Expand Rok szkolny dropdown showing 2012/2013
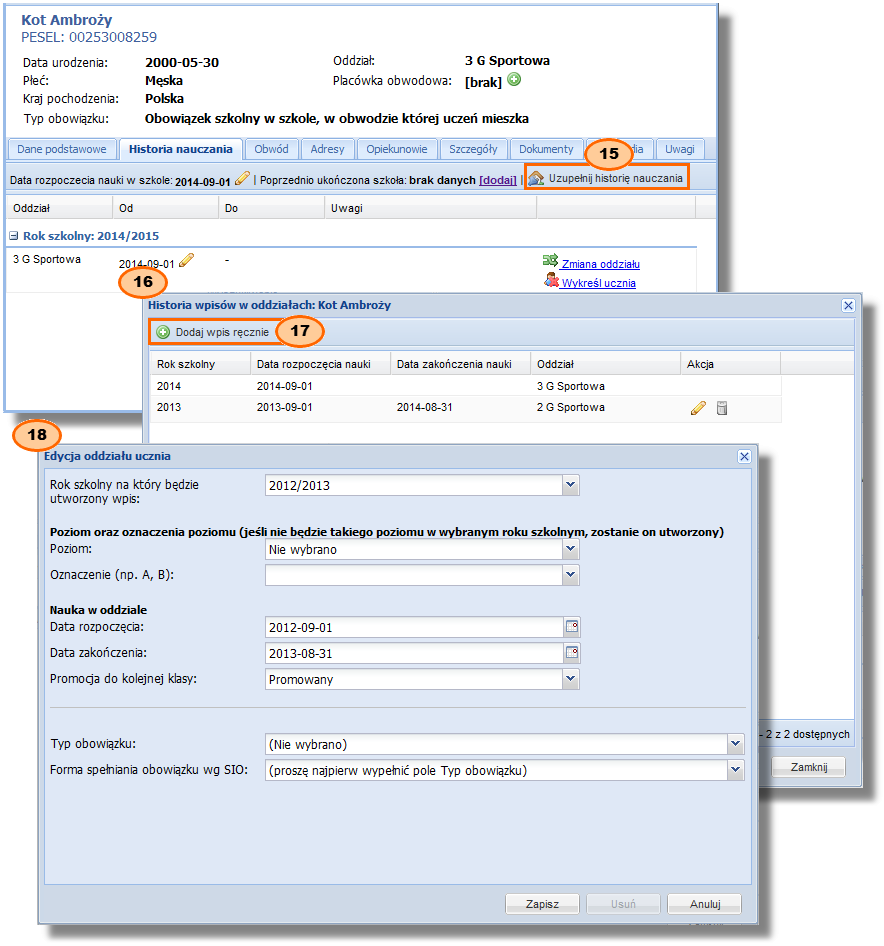 570,485
